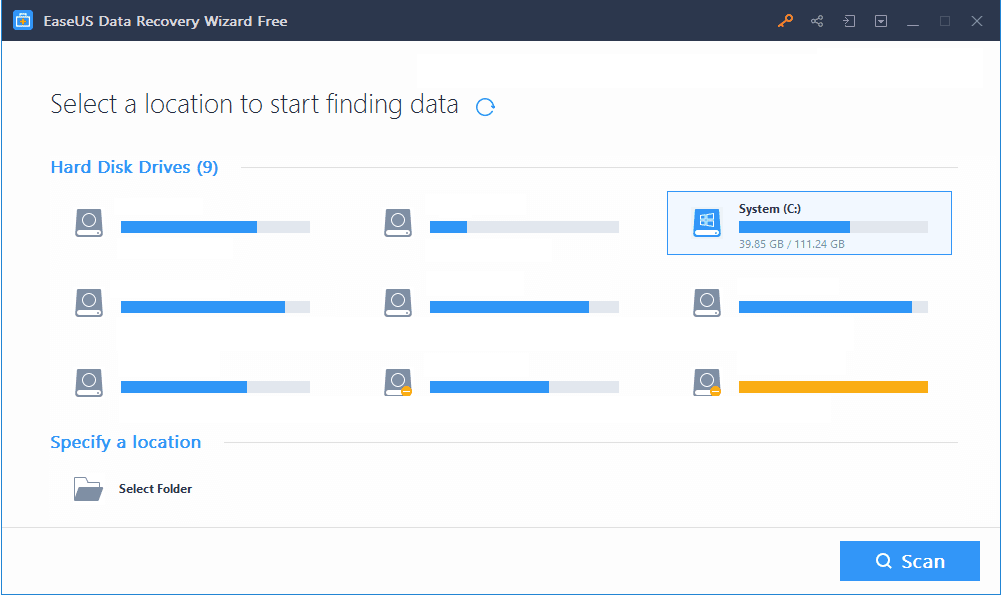The image size is (1002, 598).
Task: Open the share icon in title bar
Action: (x=817, y=21)
